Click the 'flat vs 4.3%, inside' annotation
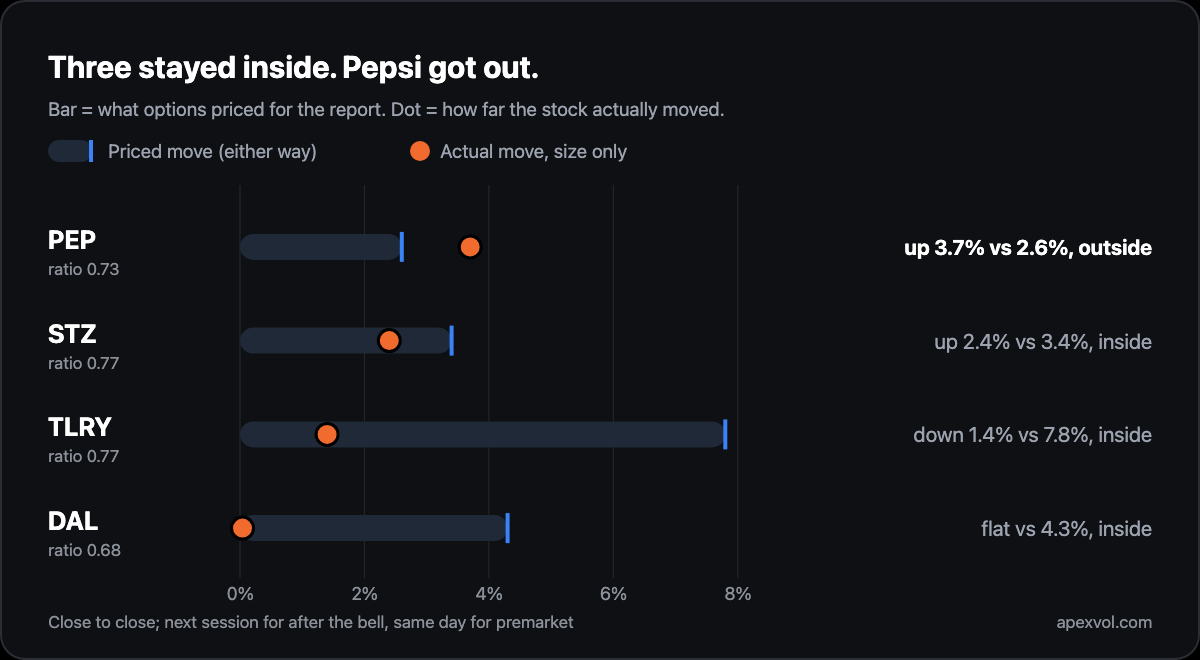 1066,529
